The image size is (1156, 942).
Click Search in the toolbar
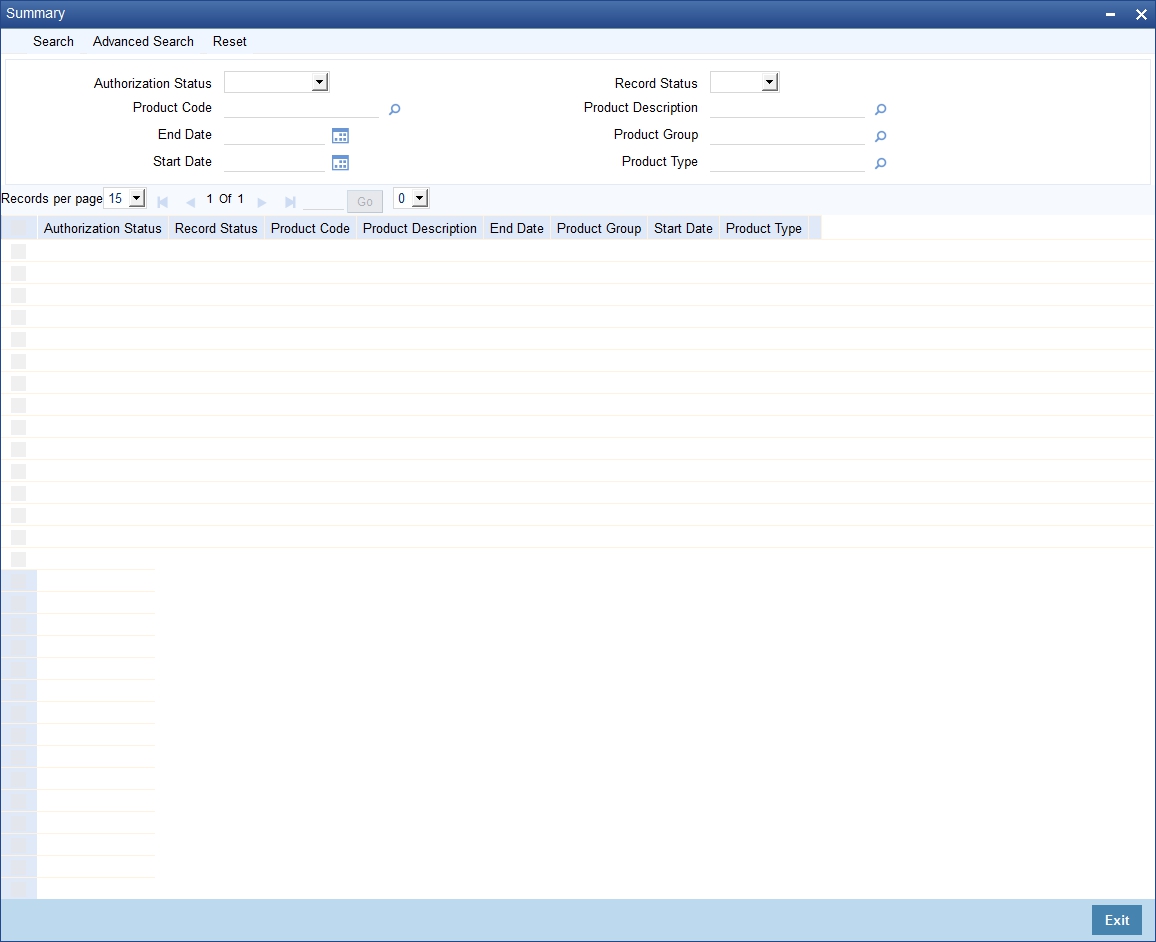pos(53,41)
